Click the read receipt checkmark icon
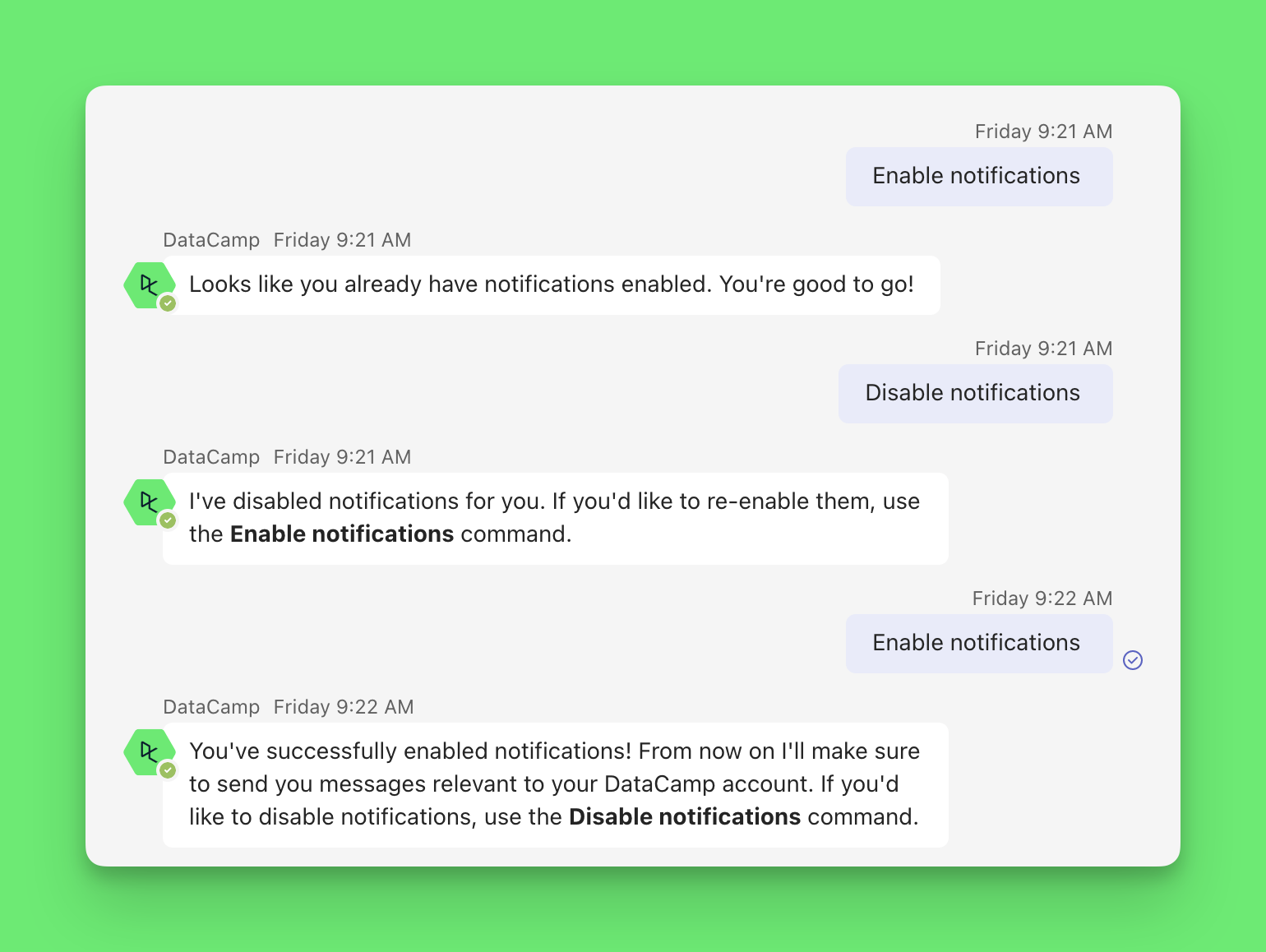 coord(1133,660)
